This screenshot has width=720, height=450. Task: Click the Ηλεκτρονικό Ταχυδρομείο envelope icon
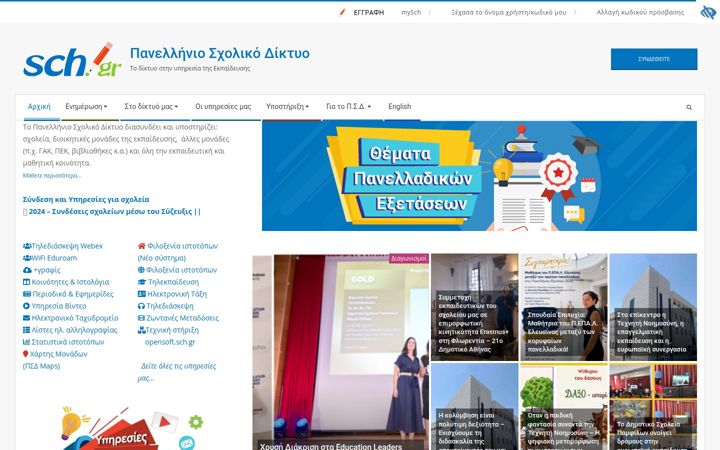click(26, 318)
